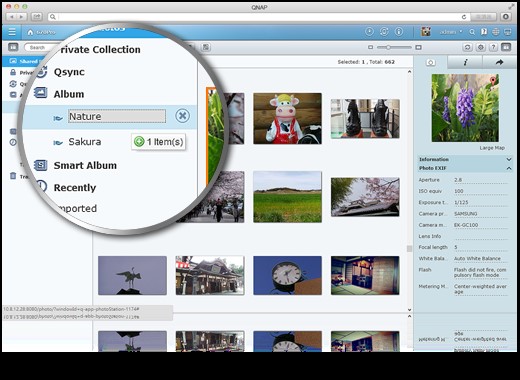The height and width of the screenshot is (380, 520).
Task: Open the event notifications info icon
Action: pos(399,32)
